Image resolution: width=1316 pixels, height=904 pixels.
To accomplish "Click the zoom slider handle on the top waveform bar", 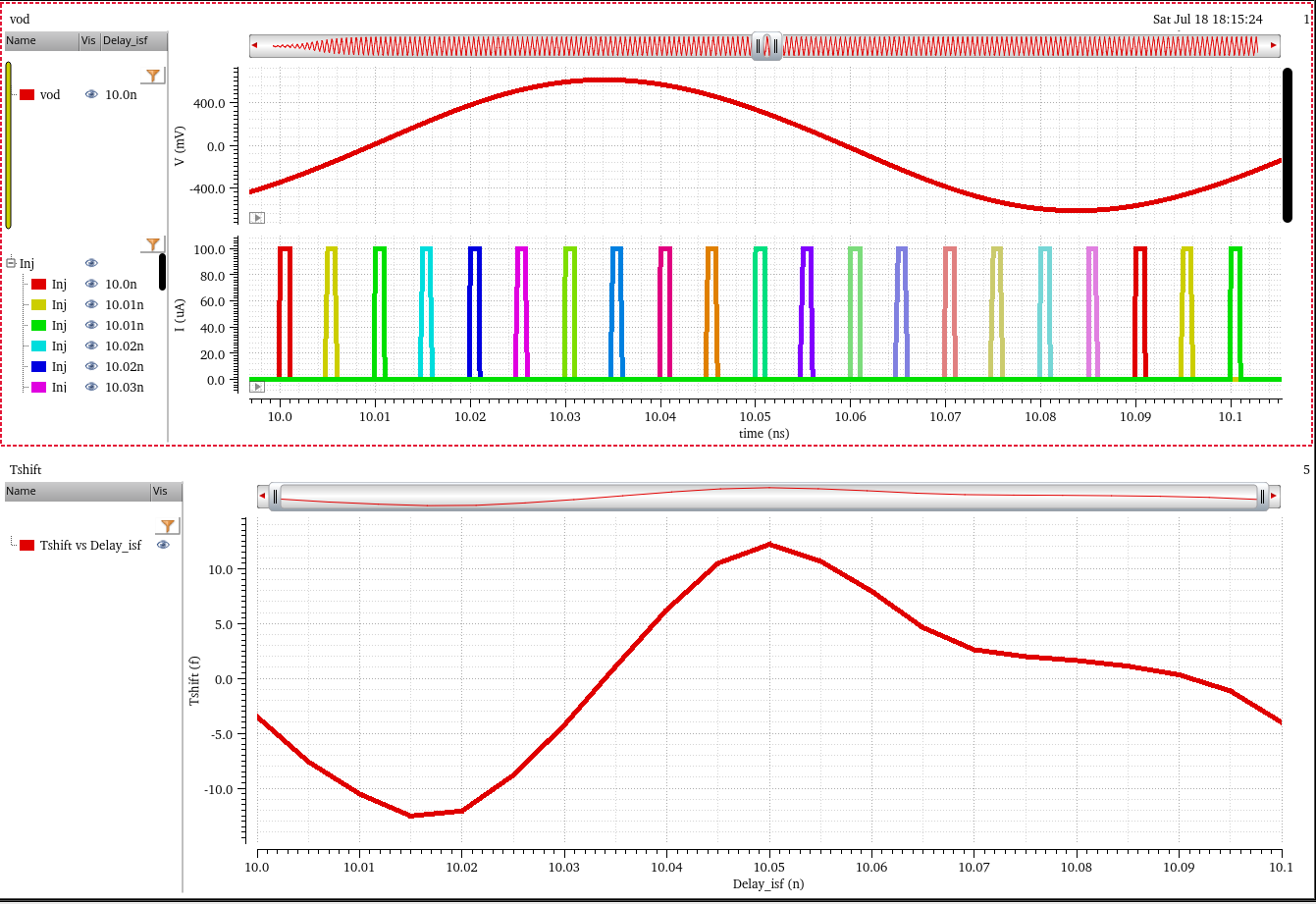I will pos(766,45).
